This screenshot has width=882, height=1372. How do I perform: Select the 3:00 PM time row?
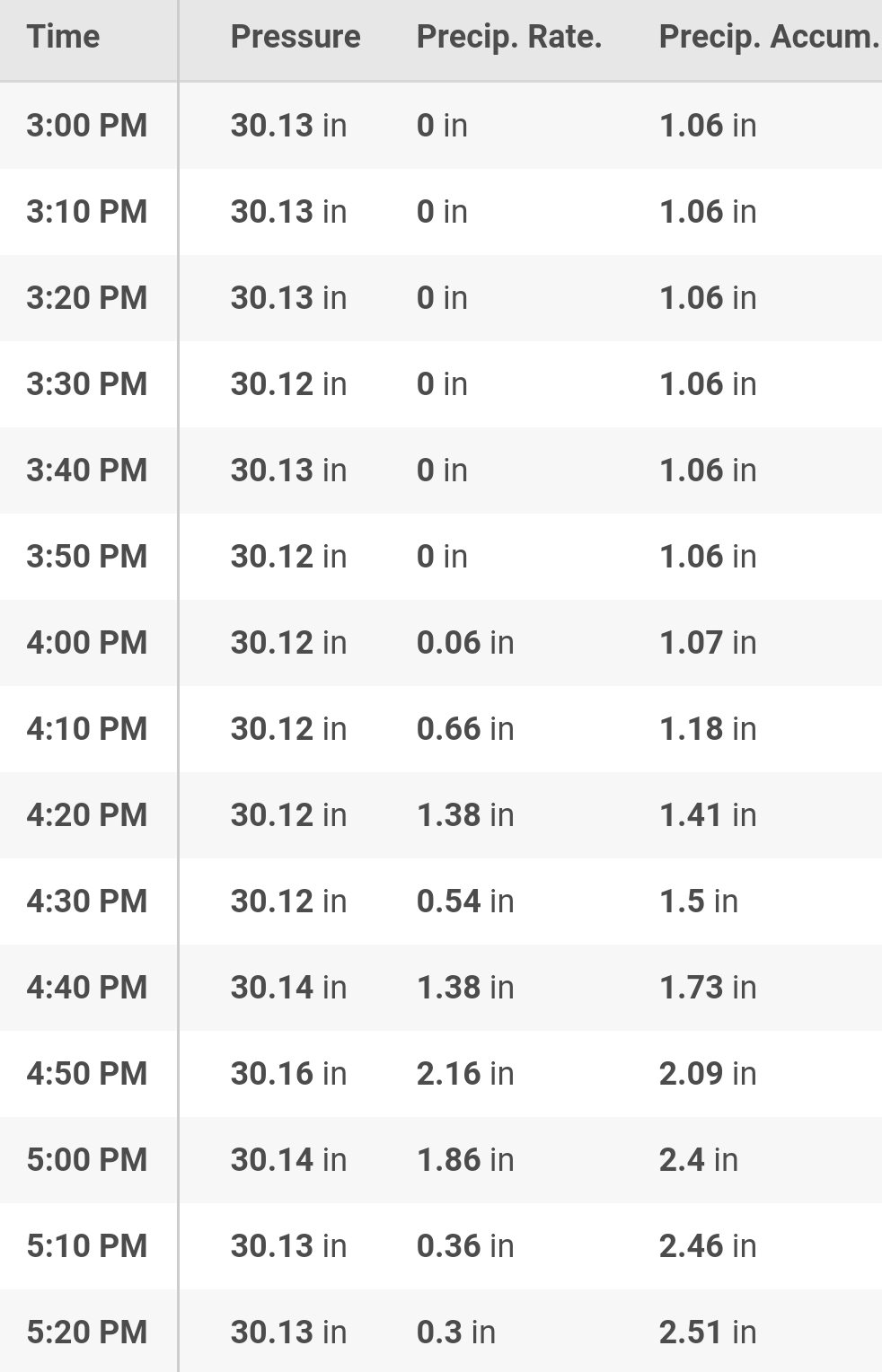(87, 125)
